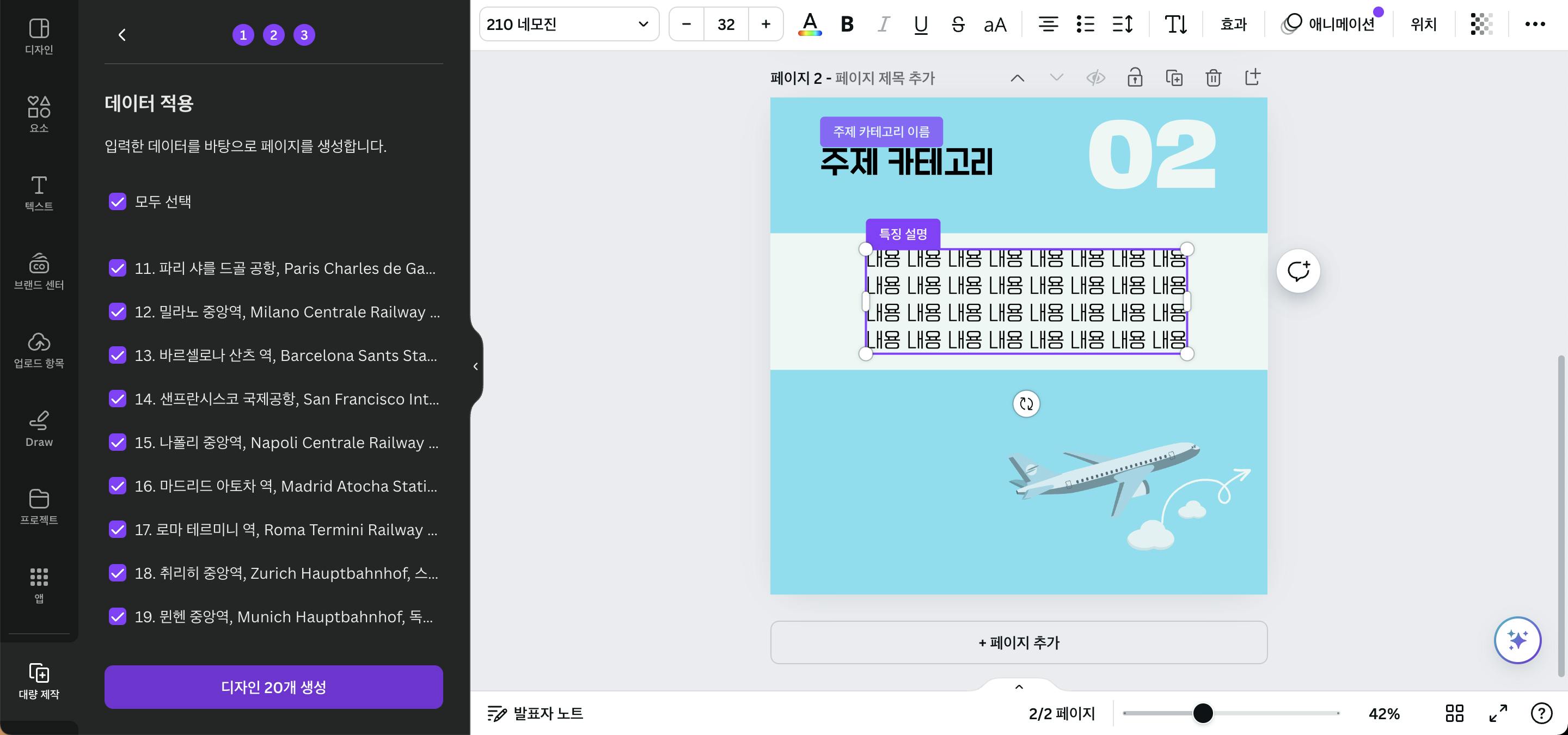
Task: Open text color picker icon
Action: [810, 24]
